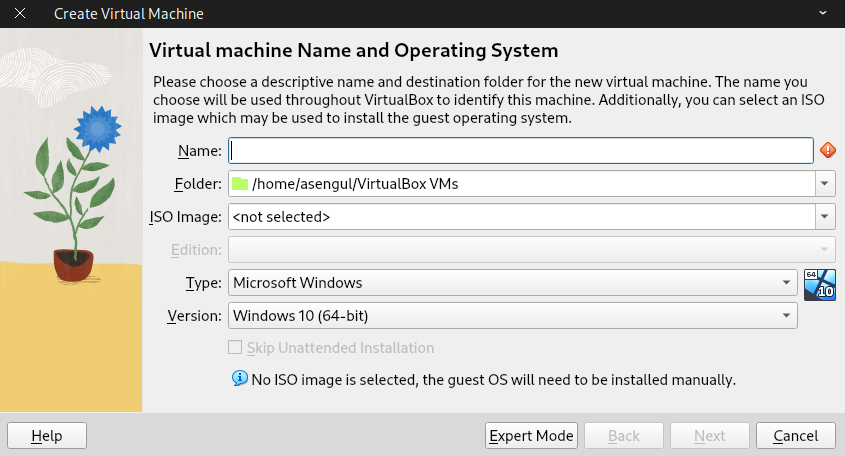
Task: Click the Virtual machine Name and Operating System heading
Action: tap(354, 50)
